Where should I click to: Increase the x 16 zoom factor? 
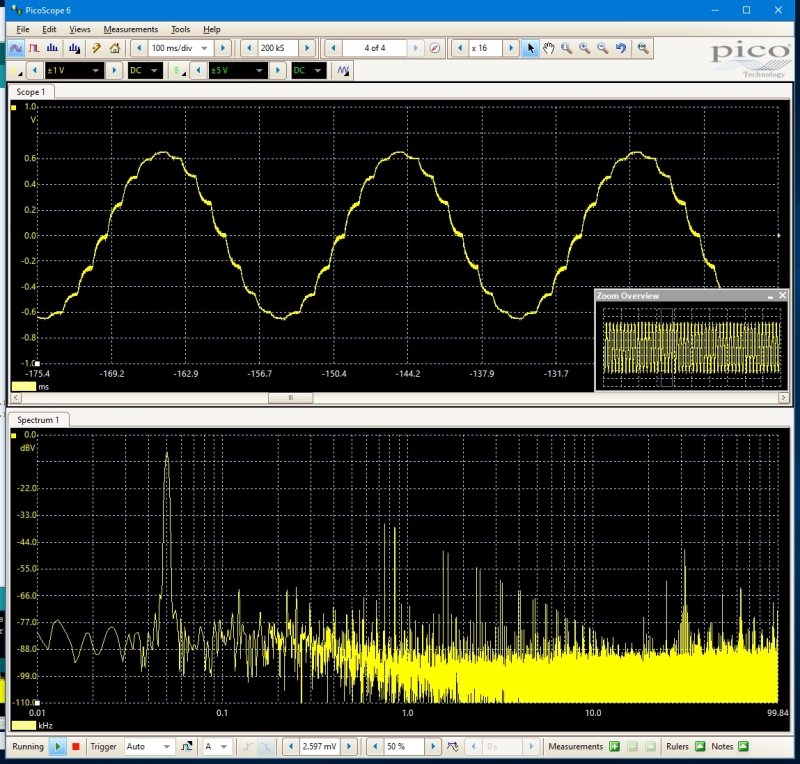511,48
